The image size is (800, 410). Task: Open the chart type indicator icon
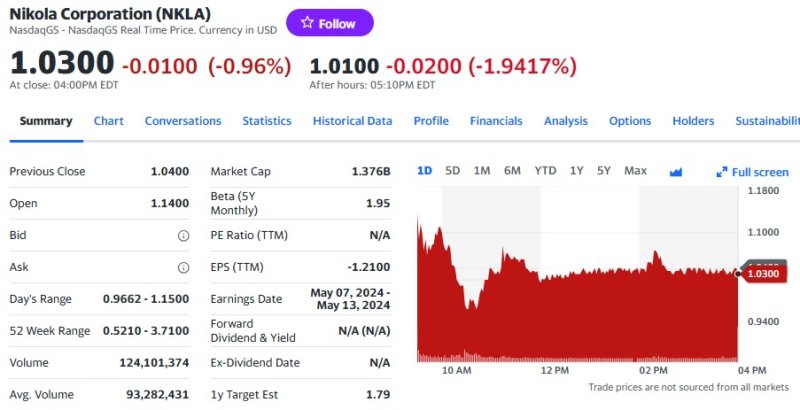point(676,171)
